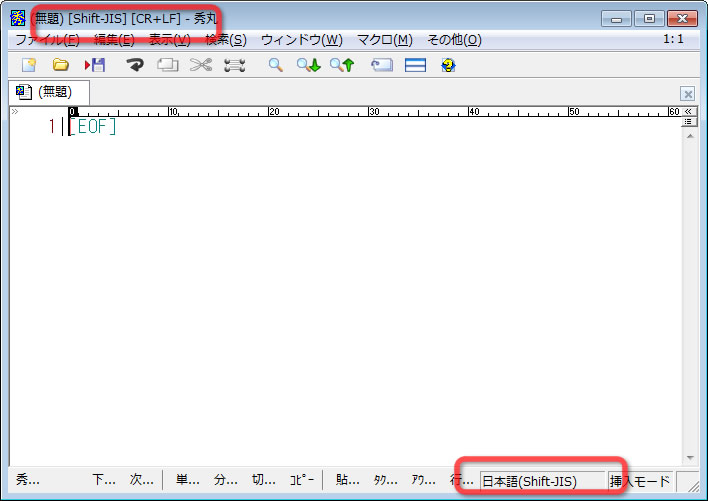The width and height of the screenshot is (708, 501).
Task: Click the 次... function key button
Action: pyautogui.click(x=141, y=479)
